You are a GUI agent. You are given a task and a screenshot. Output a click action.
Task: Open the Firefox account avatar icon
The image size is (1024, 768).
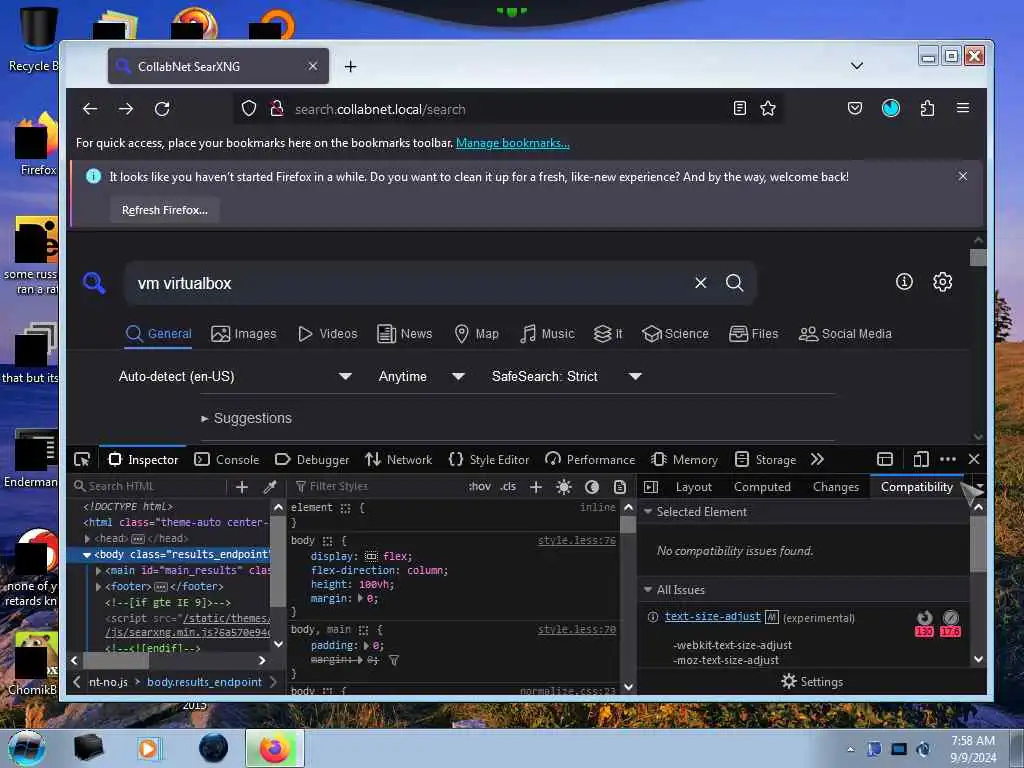pos(891,108)
